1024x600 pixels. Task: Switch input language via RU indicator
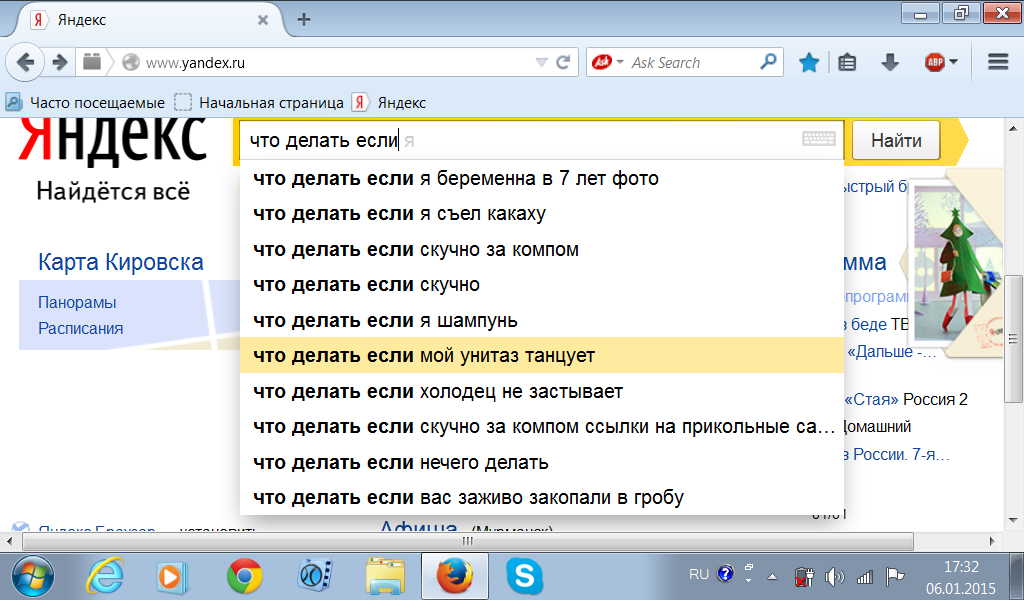[x=699, y=574]
